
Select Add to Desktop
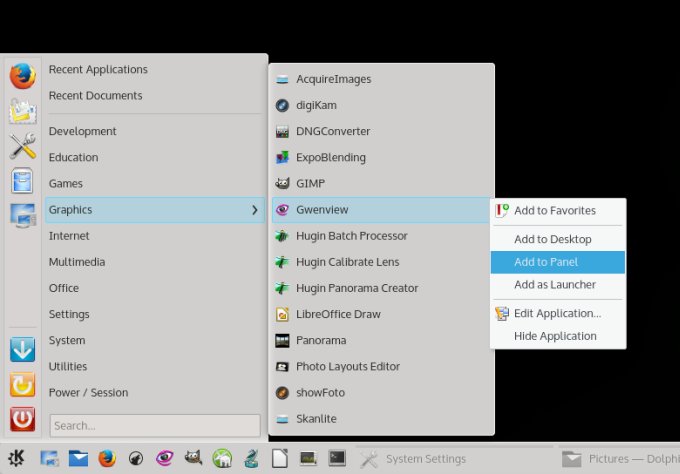click(558, 239)
